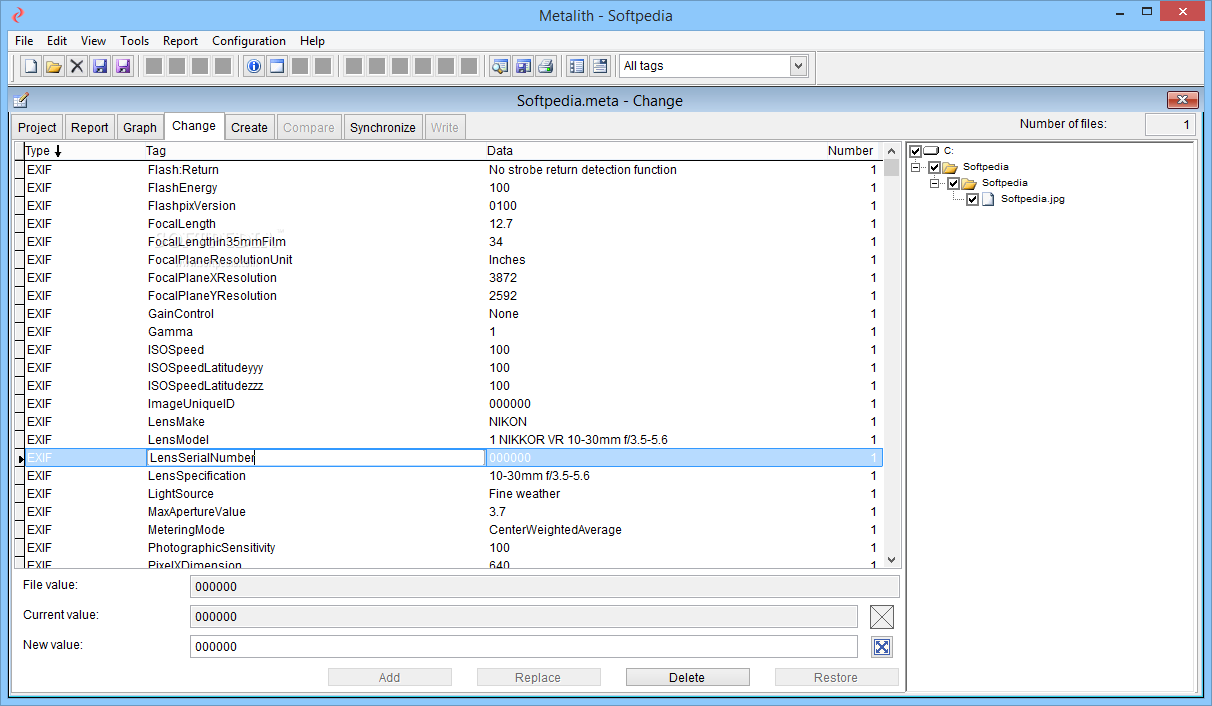This screenshot has height=706, width=1212.
Task: Click the New value input field
Action: pos(523,647)
